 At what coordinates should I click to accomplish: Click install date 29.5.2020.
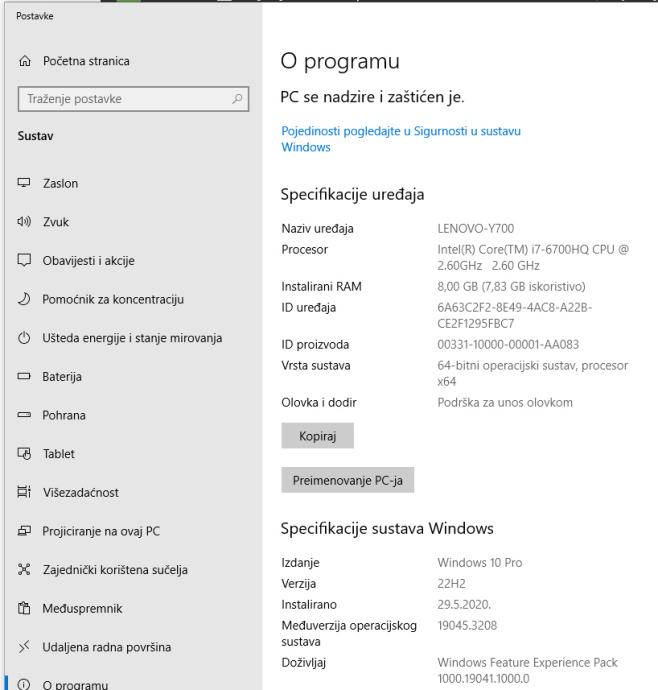pyautogui.click(x=464, y=605)
